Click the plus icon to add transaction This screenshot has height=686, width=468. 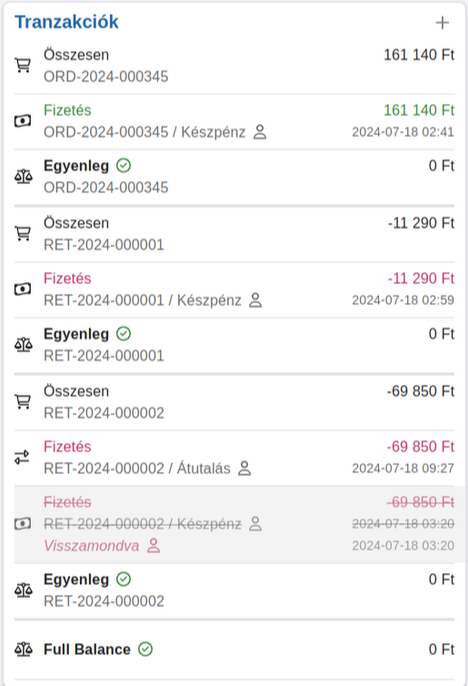[x=442, y=22]
